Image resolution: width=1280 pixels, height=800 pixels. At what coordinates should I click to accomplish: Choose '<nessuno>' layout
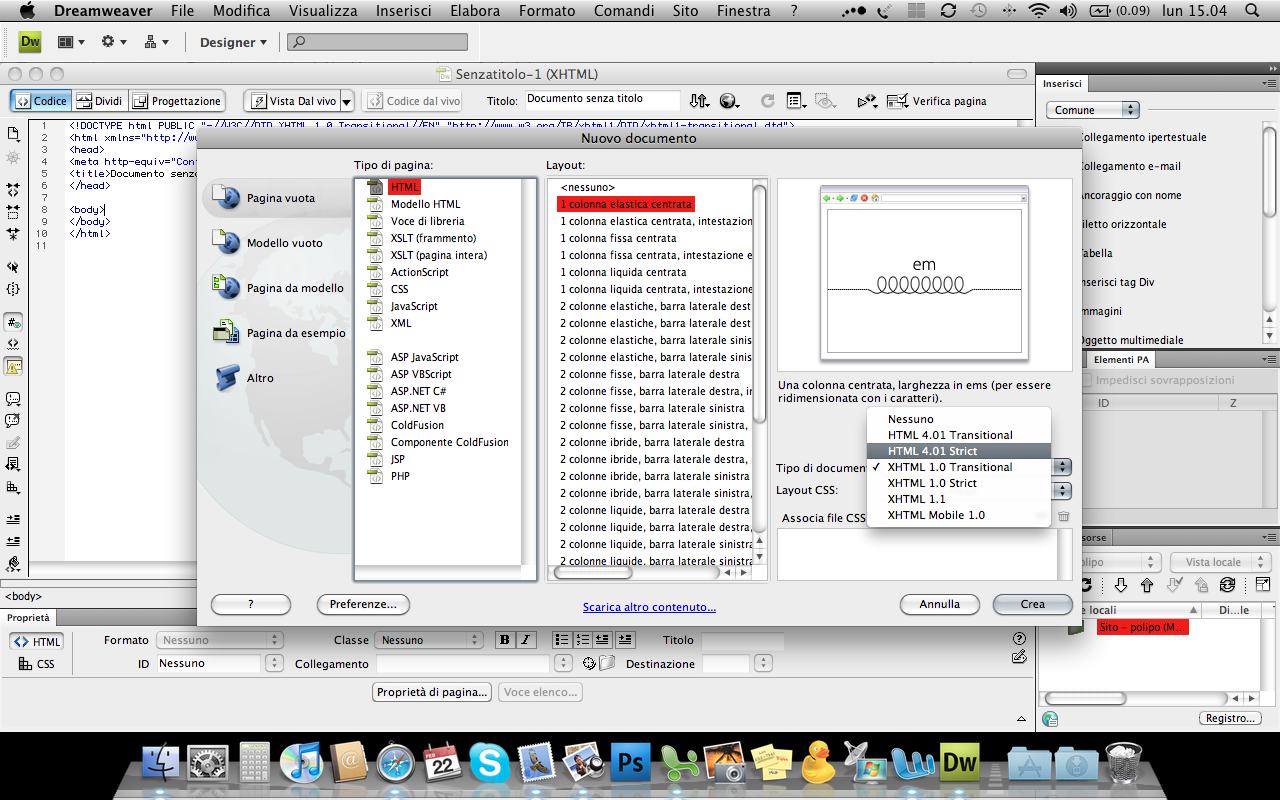tap(588, 187)
